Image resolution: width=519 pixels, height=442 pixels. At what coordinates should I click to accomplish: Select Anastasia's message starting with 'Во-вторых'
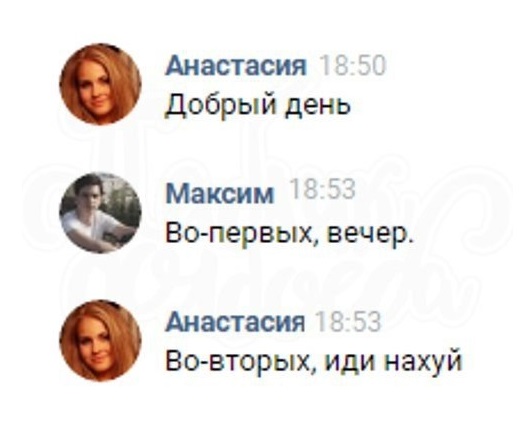[313, 361]
